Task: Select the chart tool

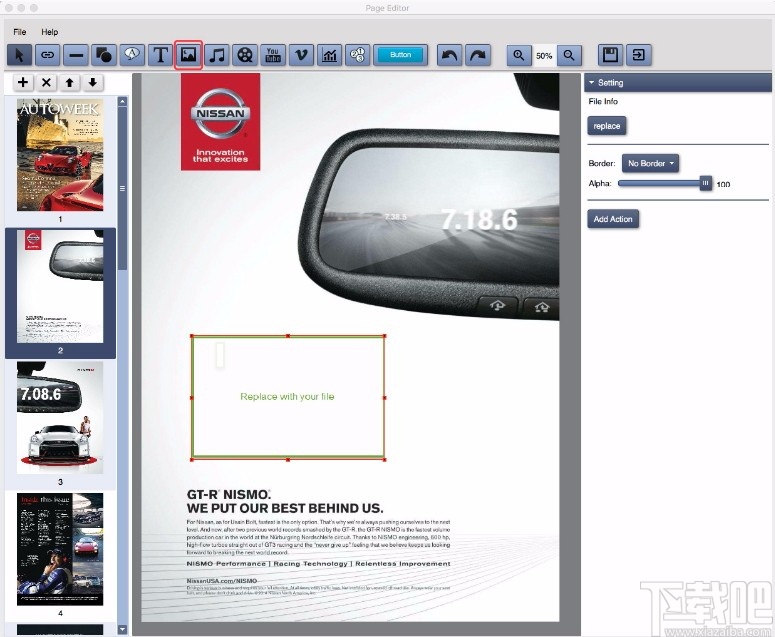Action: point(329,55)
